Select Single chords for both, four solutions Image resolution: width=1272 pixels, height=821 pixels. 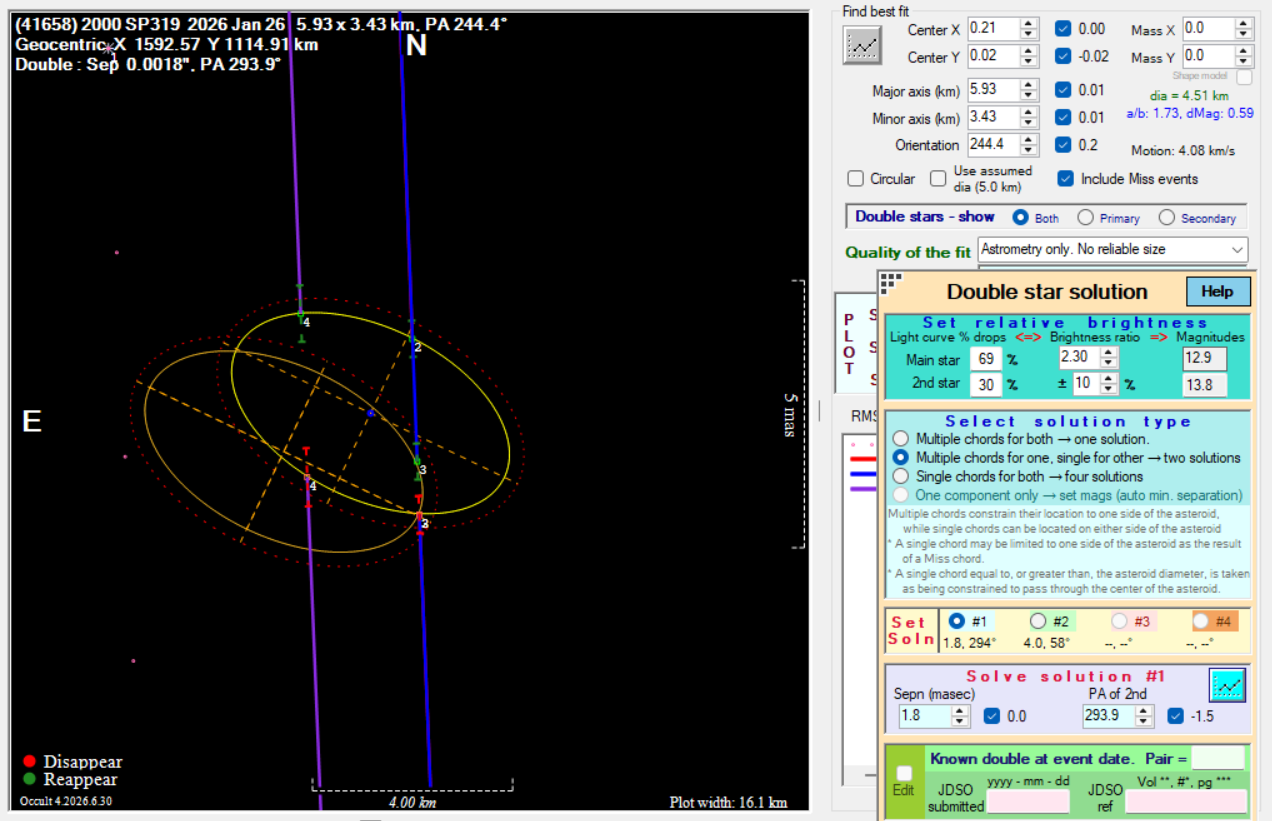901,476
